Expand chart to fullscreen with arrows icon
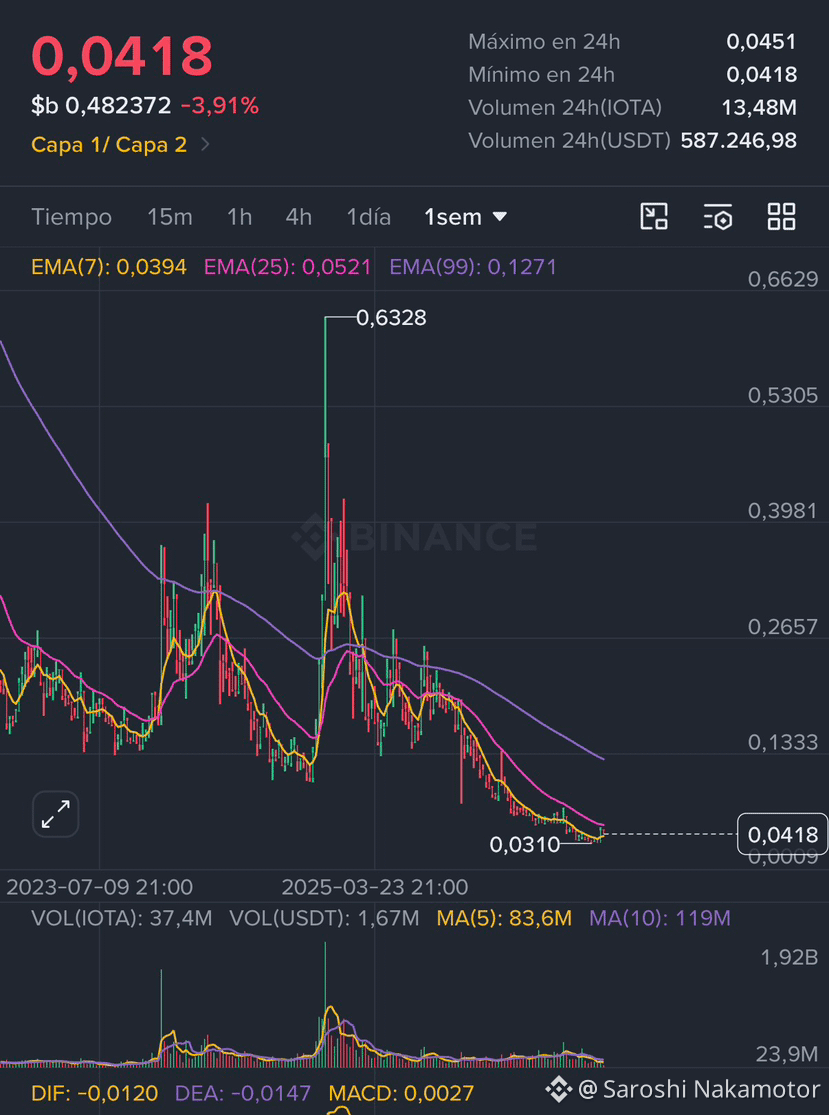Screen dimensions: 829x1115 [x=55, y=814]
